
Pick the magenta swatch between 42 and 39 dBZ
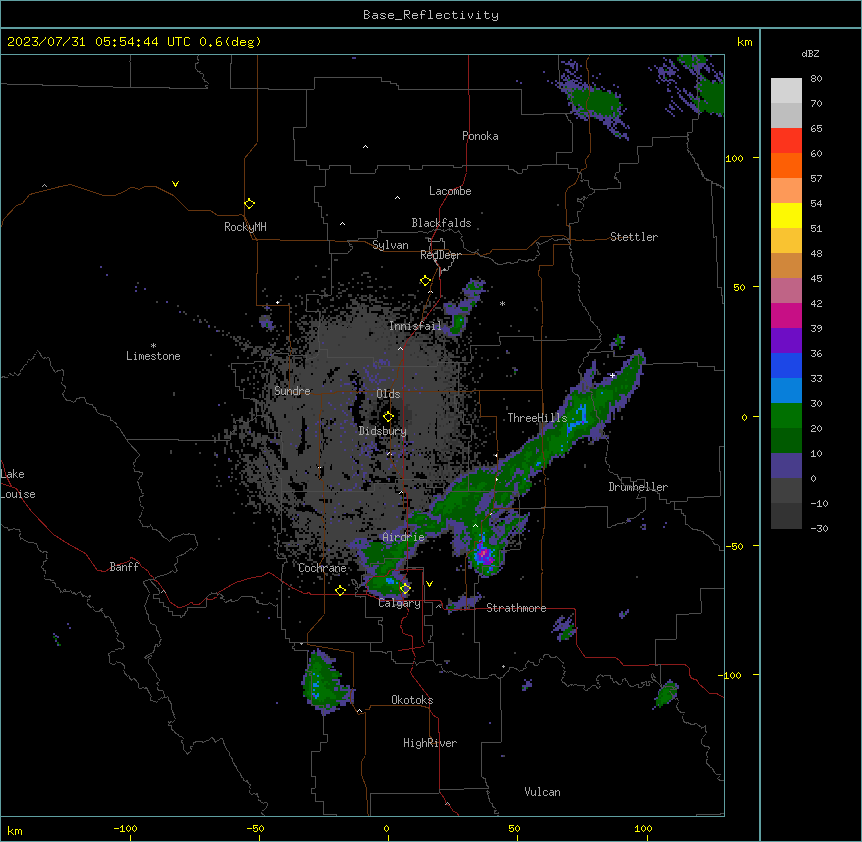pyautogui.click(x=786, y=315)
